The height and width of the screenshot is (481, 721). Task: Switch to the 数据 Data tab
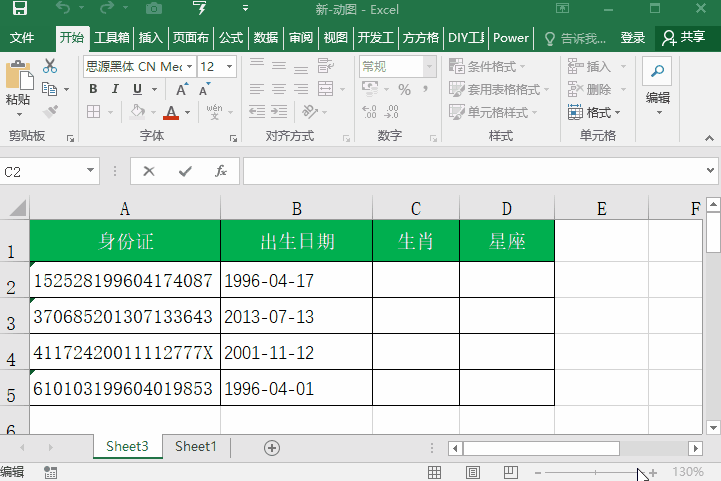tap(266, 38)
